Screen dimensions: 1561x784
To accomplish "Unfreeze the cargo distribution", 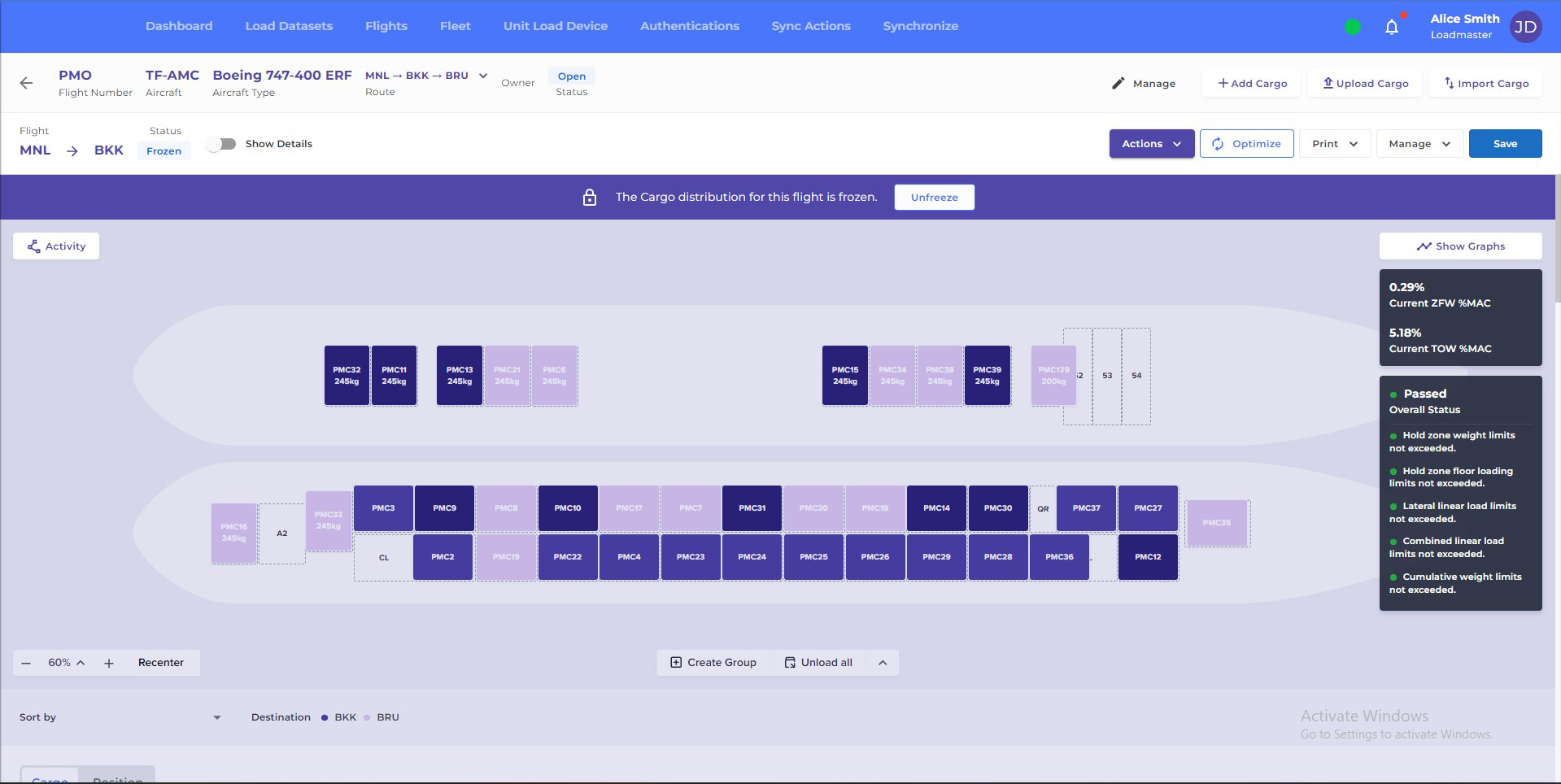I will coord(934,198).
